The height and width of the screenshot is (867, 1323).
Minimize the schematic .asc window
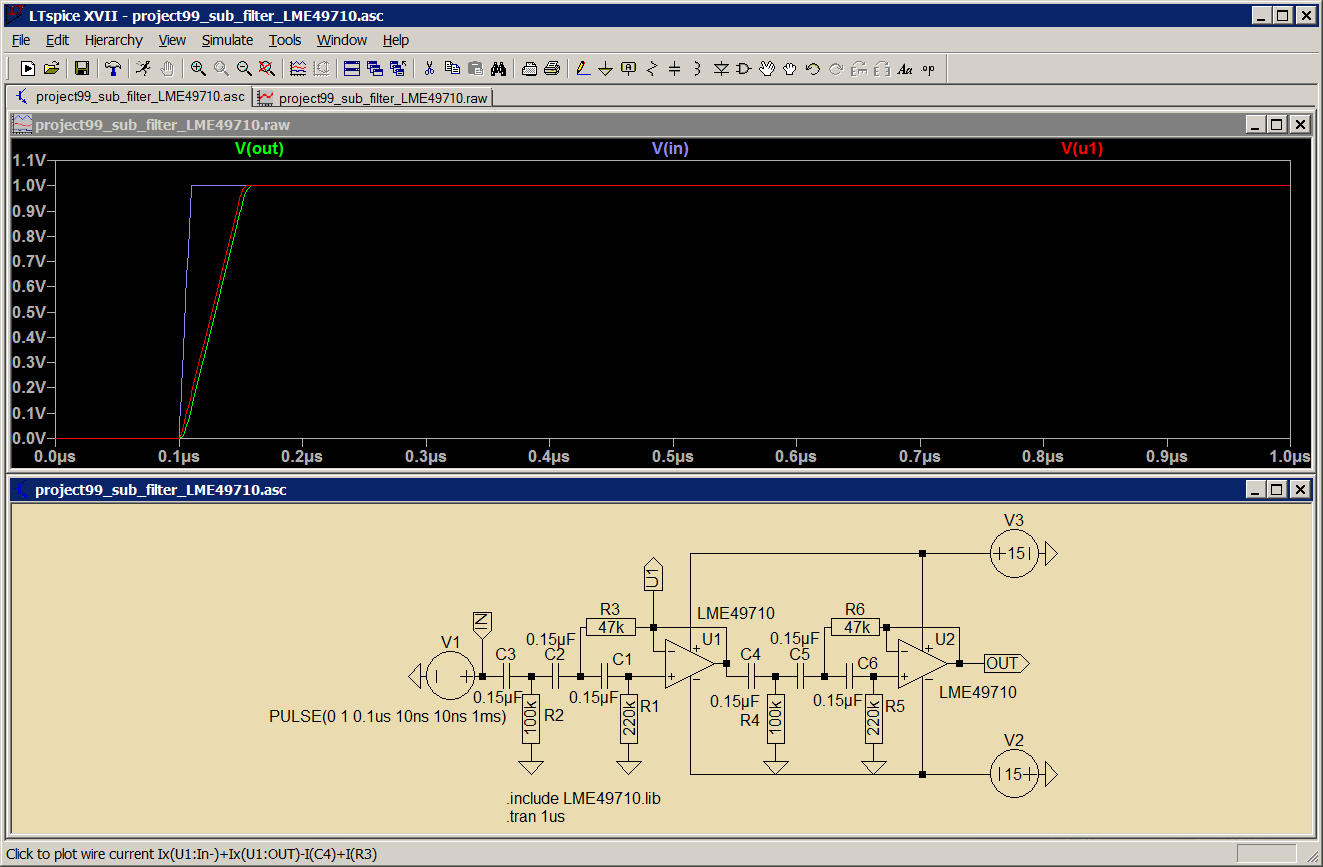click(1255, 490)
